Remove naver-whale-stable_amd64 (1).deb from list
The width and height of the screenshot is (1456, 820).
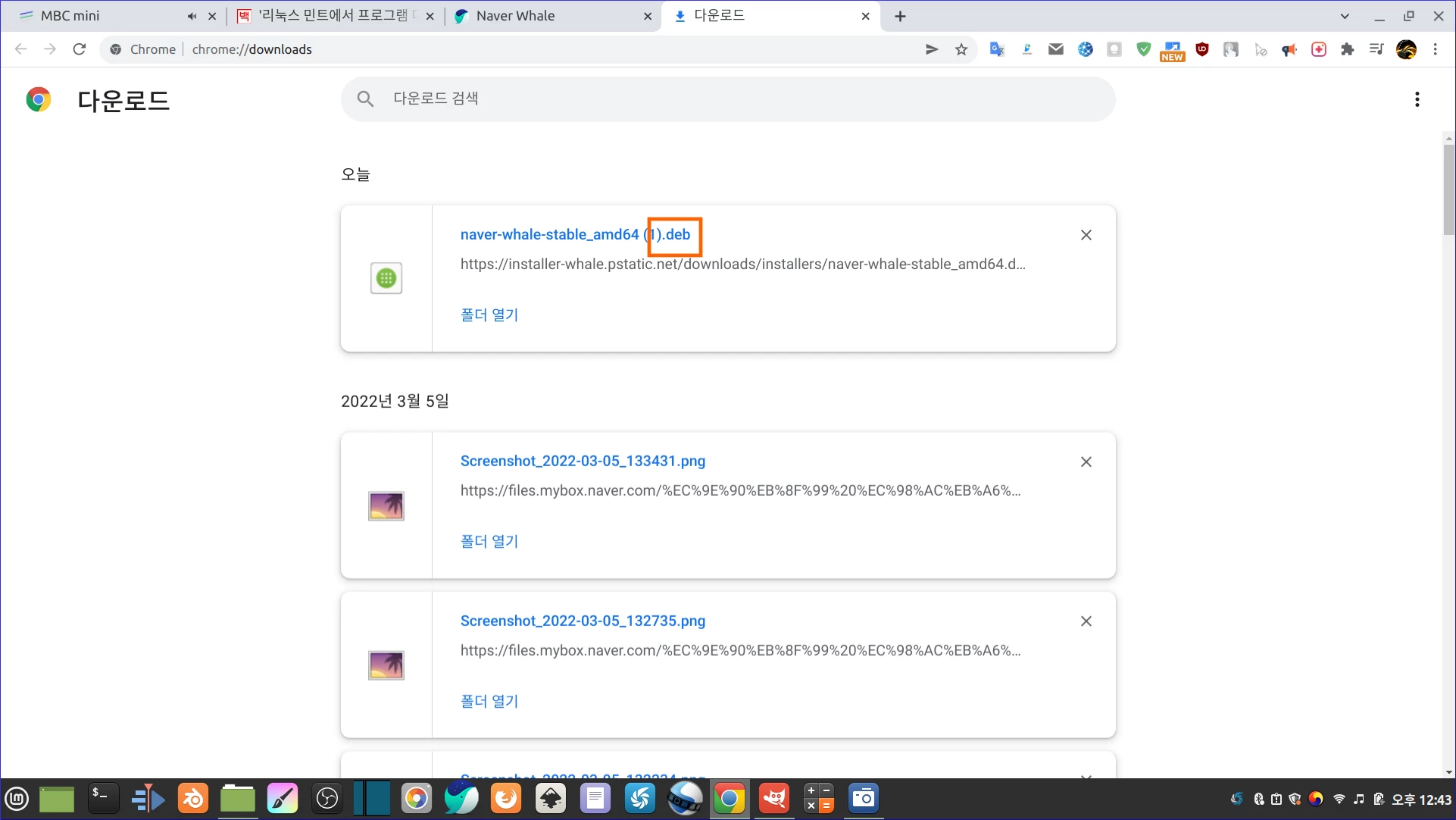click(x=1086, y=235)
